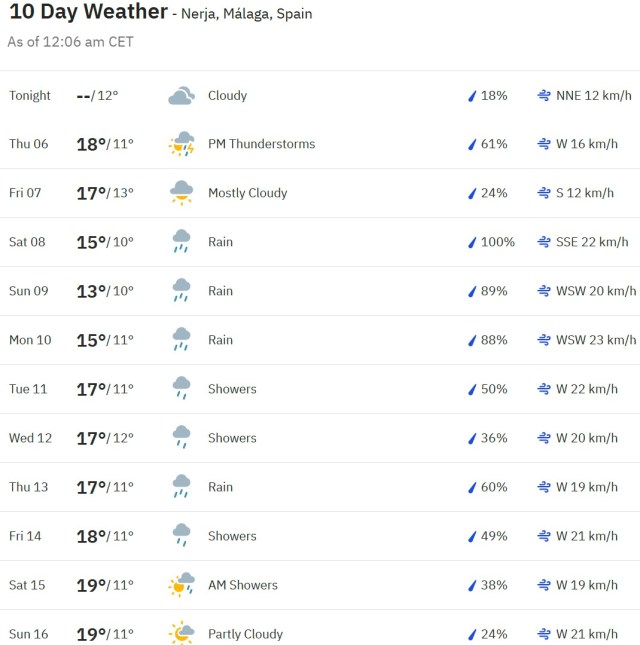Click the 10 Day Weather heading

(88, 12)
